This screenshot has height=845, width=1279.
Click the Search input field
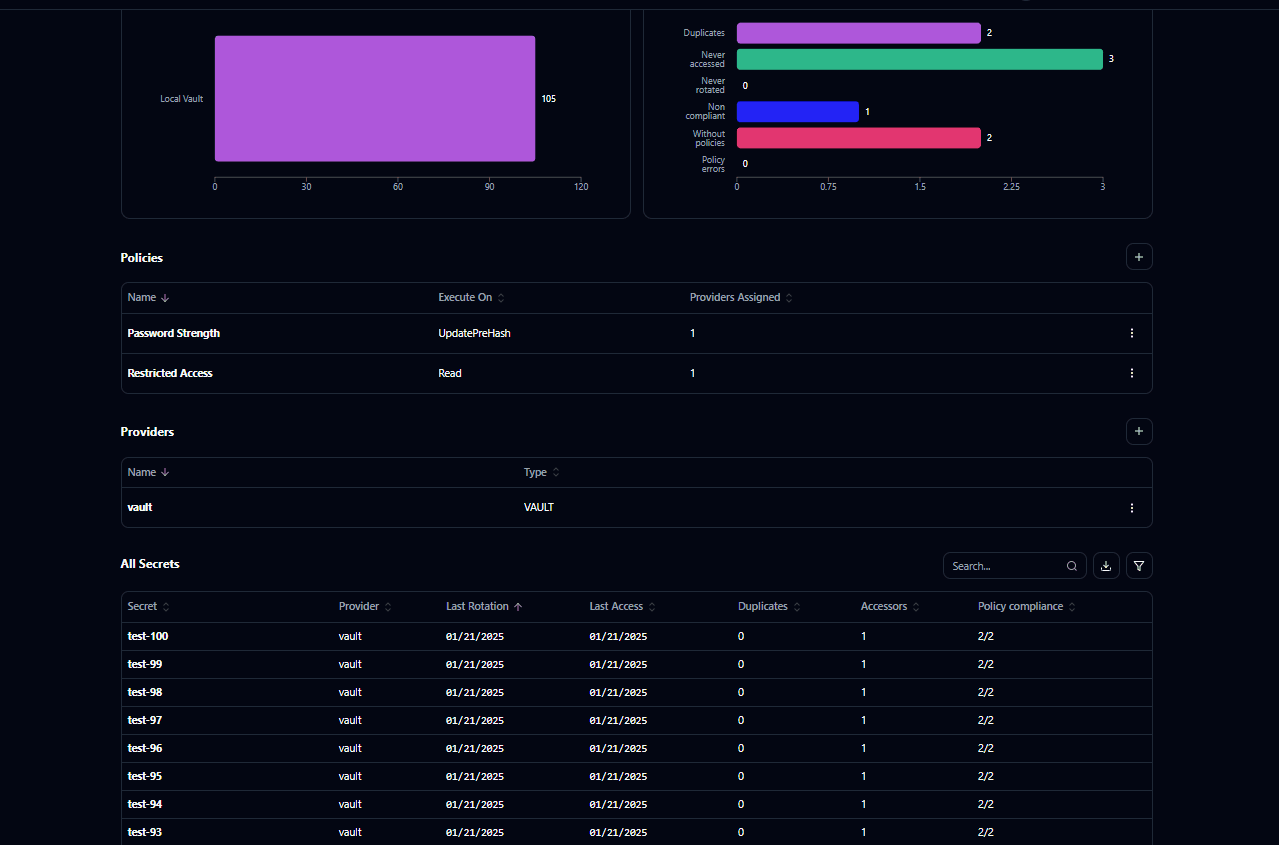(x=1000, y=565)
